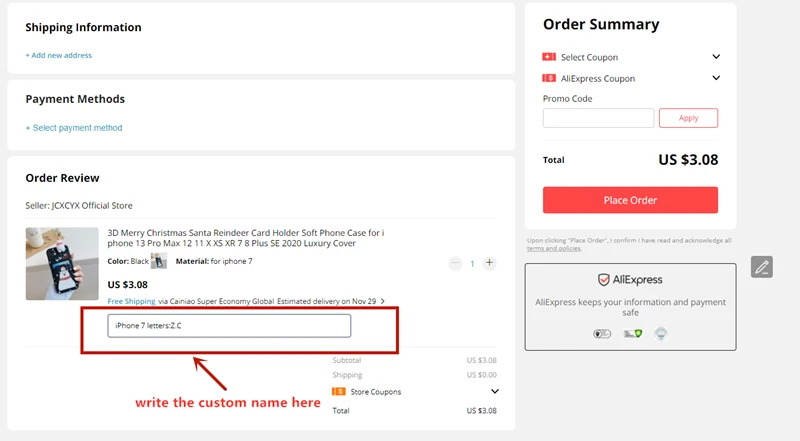Click the Black color swatch thumbnail

[x=159, y=261]
